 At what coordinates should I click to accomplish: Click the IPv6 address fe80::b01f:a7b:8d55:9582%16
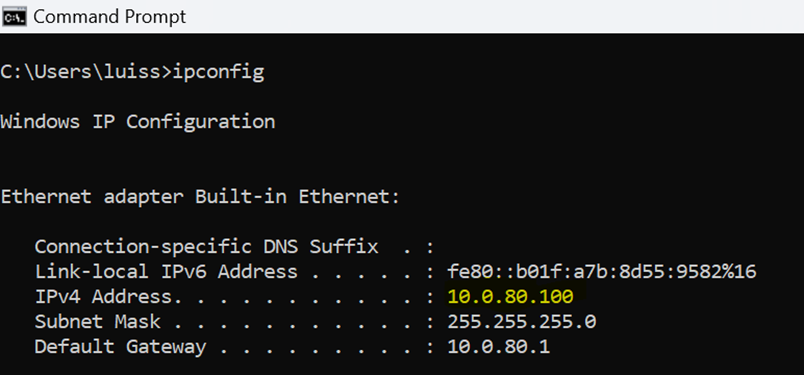point(602,271)
